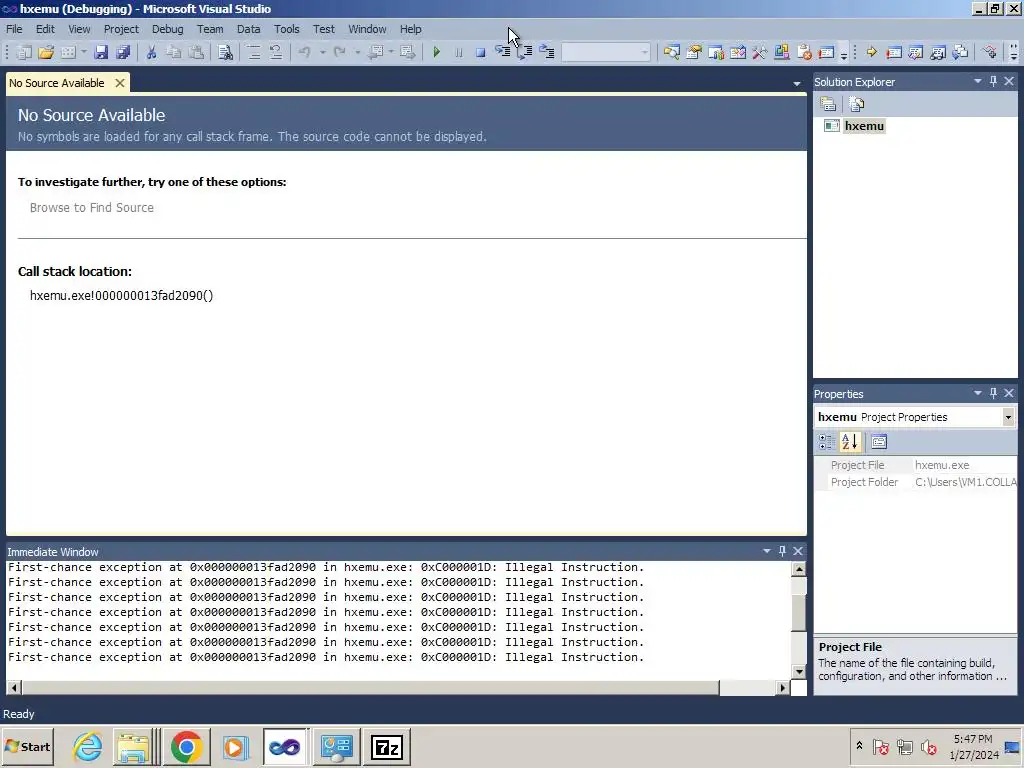Click the Find in Files binoculars icon
This screenshot has width=1024, height=768.
(x=225, y=52)
